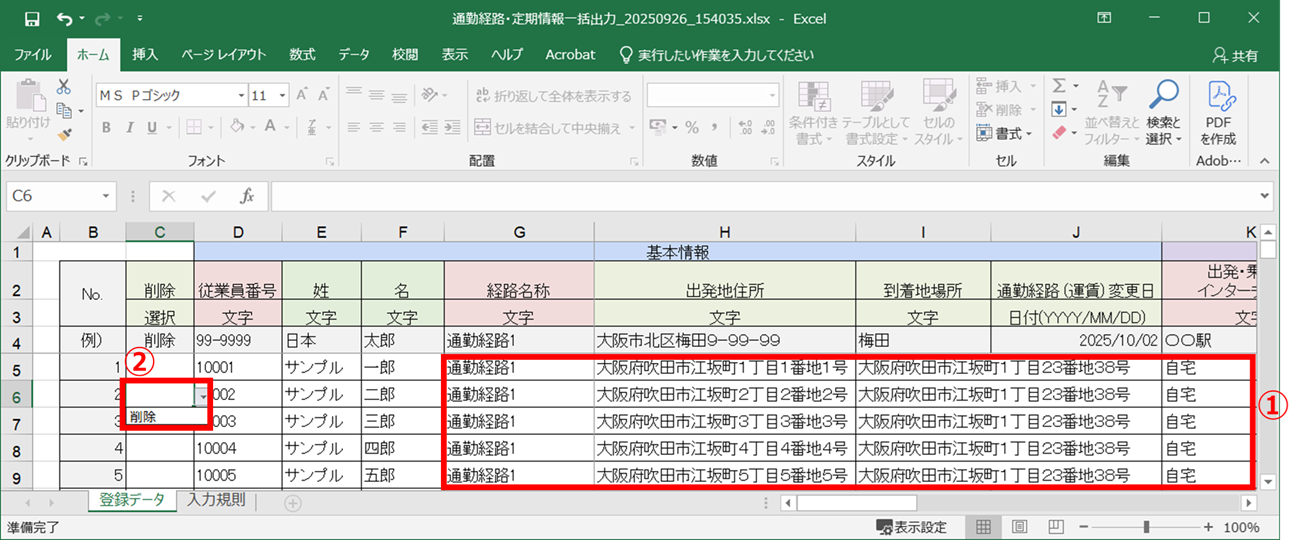This screenshot has width=1310, height=540.
Task: Click the new sheet plus icon
Action: 293,502
